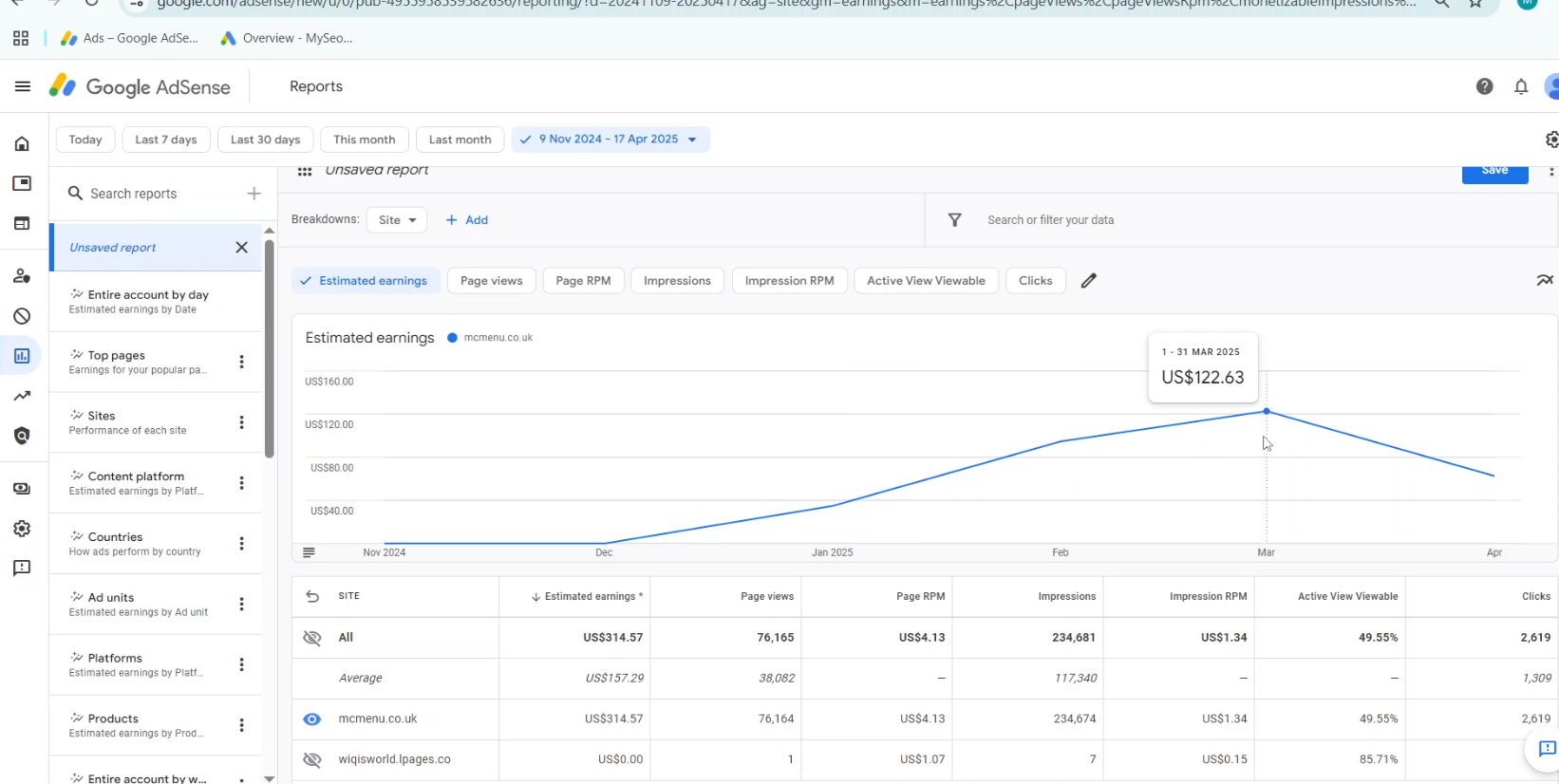
Task: Click the report drag handle dots
Action: tap(305, 172)
